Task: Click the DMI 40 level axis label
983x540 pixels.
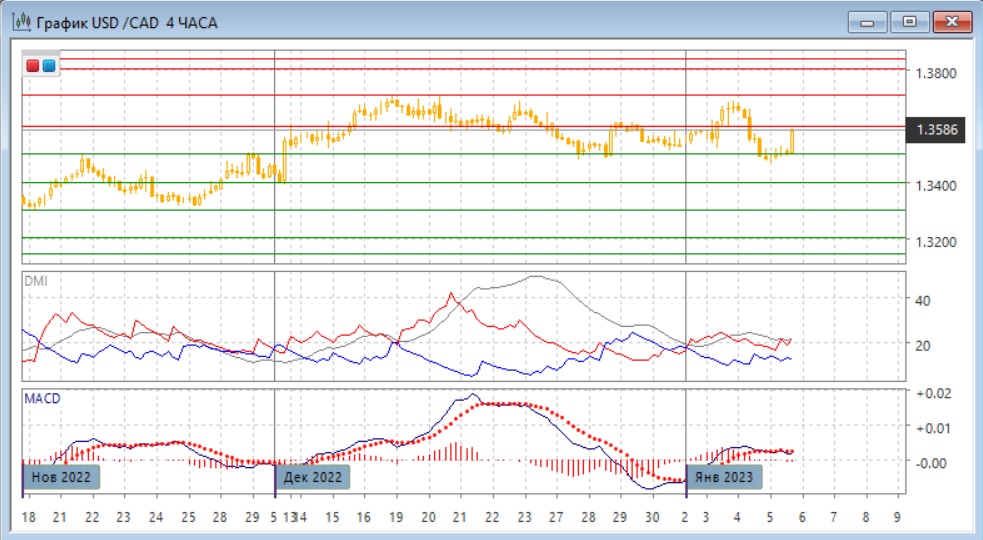Action: [x=923, y=300]
